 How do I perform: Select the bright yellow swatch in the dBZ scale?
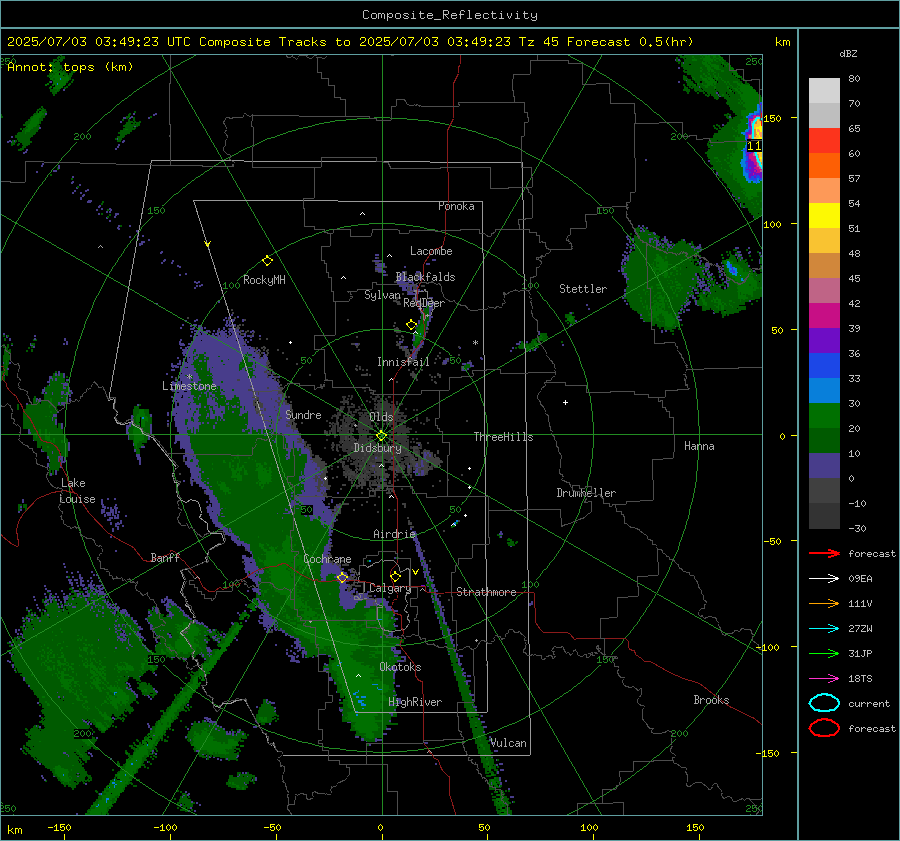point(824,215)
